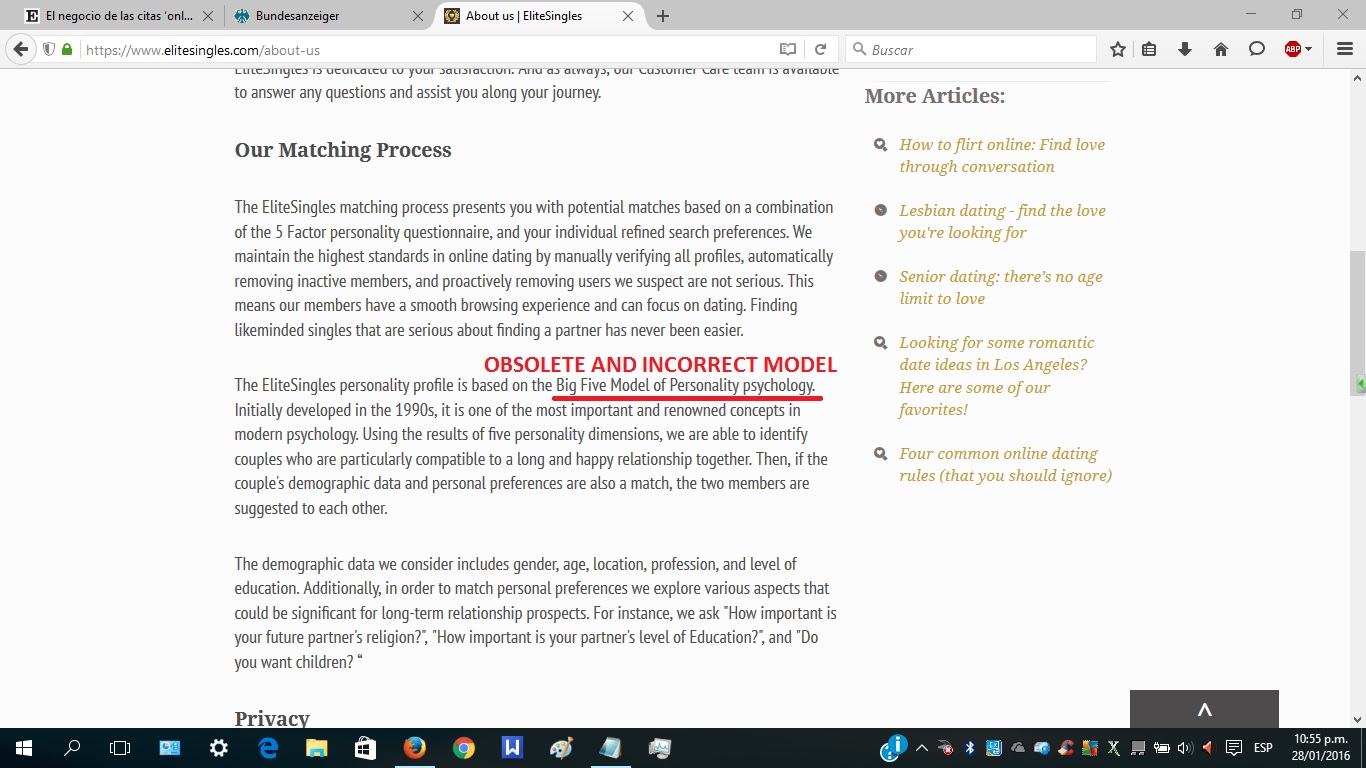Viewport: 1366px width, 768px height.
Task: Bookmark this page with the star icon
Action: click(1118, 49)
